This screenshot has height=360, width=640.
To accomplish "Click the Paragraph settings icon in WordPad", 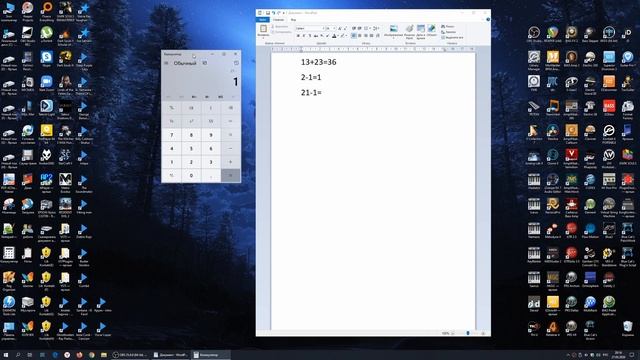I will tap(378, 36).
